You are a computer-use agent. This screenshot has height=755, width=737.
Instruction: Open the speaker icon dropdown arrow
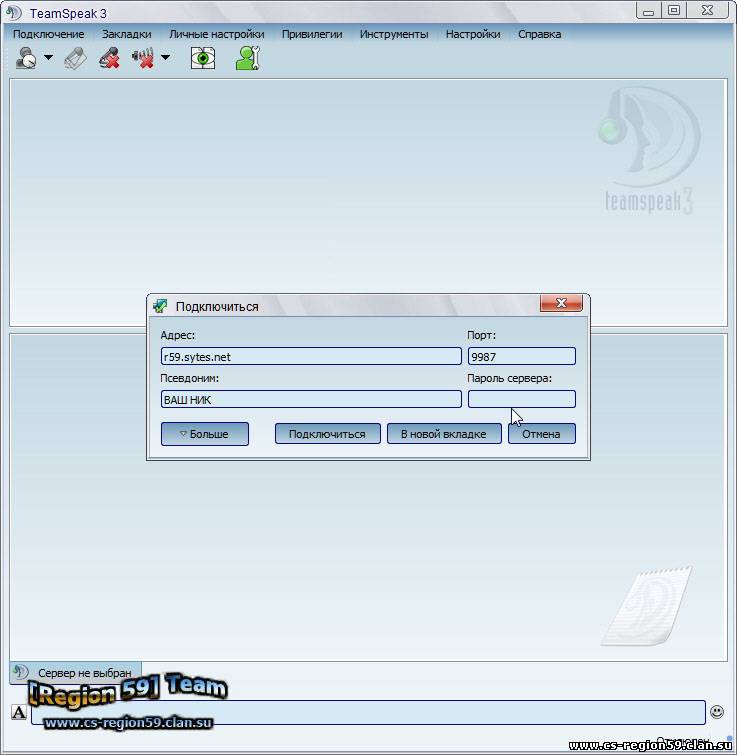(166, 57)
